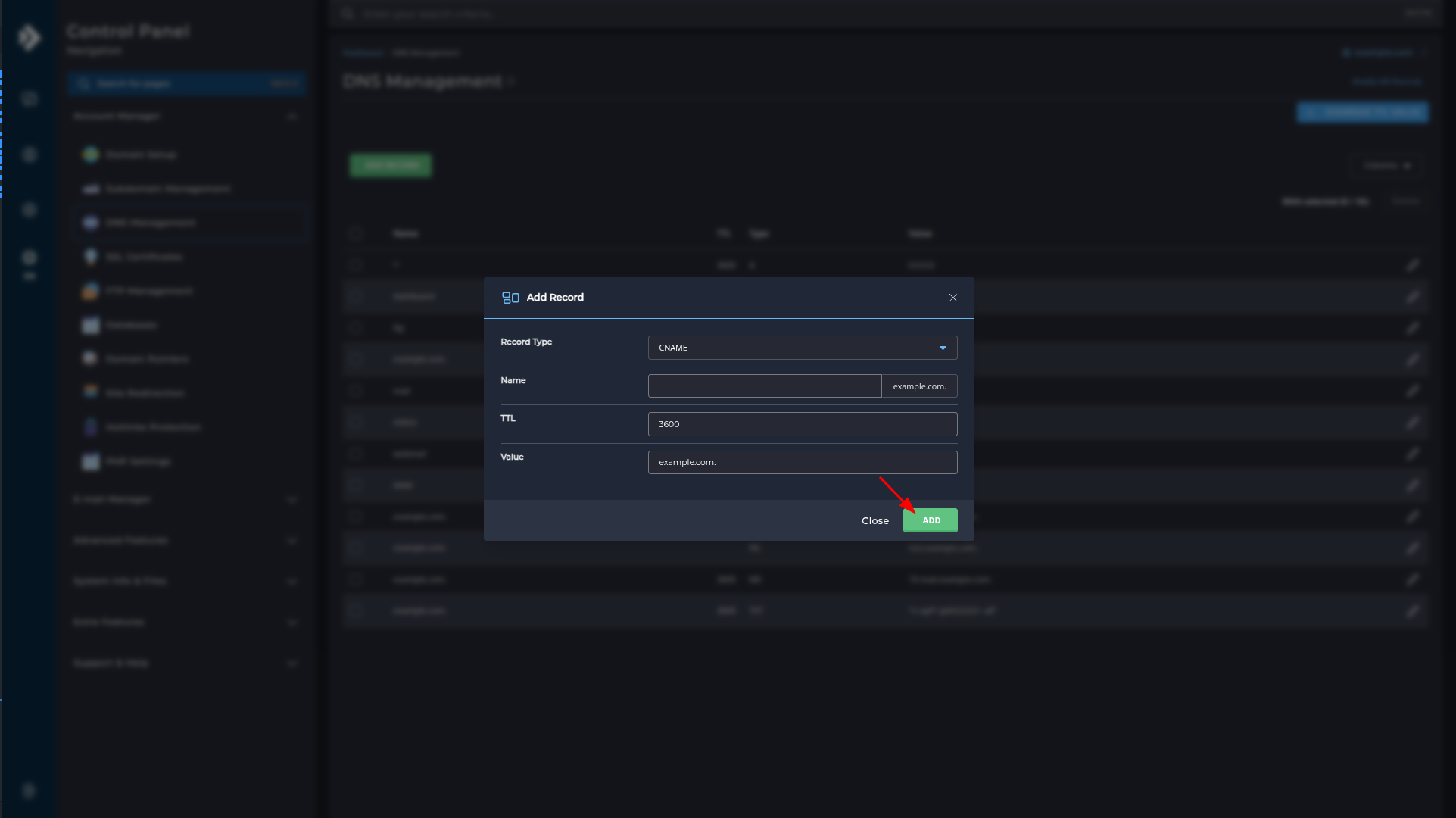
Task: Open the Dashboard breadcrumb link
Action: click(363, 53)
